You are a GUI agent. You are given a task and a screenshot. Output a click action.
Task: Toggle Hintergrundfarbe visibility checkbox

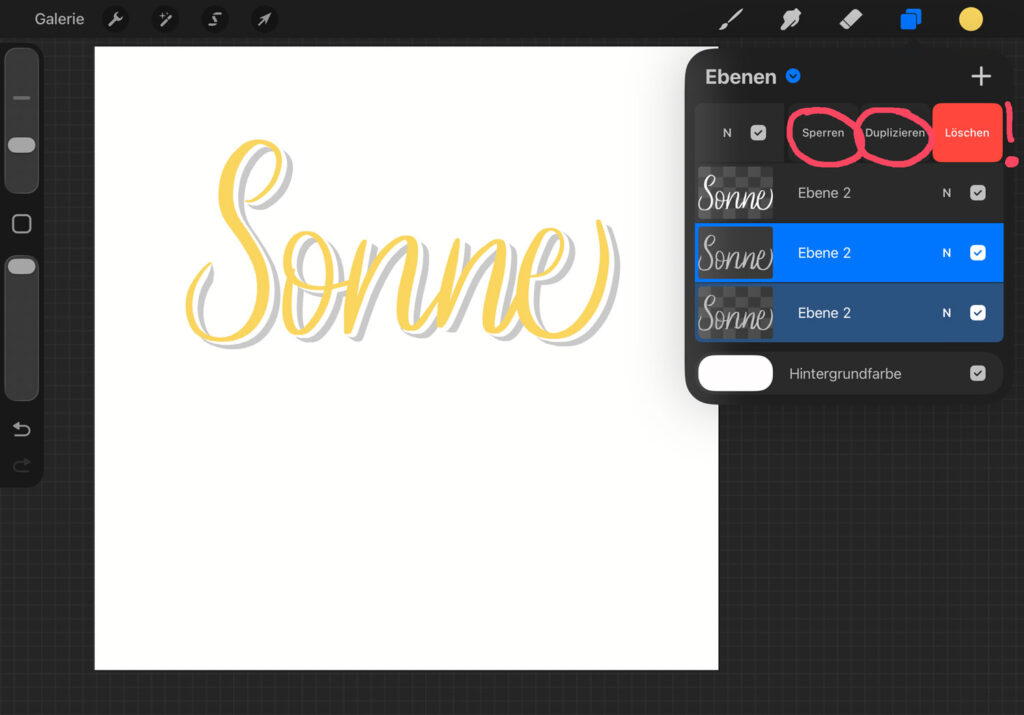point(978,373)
